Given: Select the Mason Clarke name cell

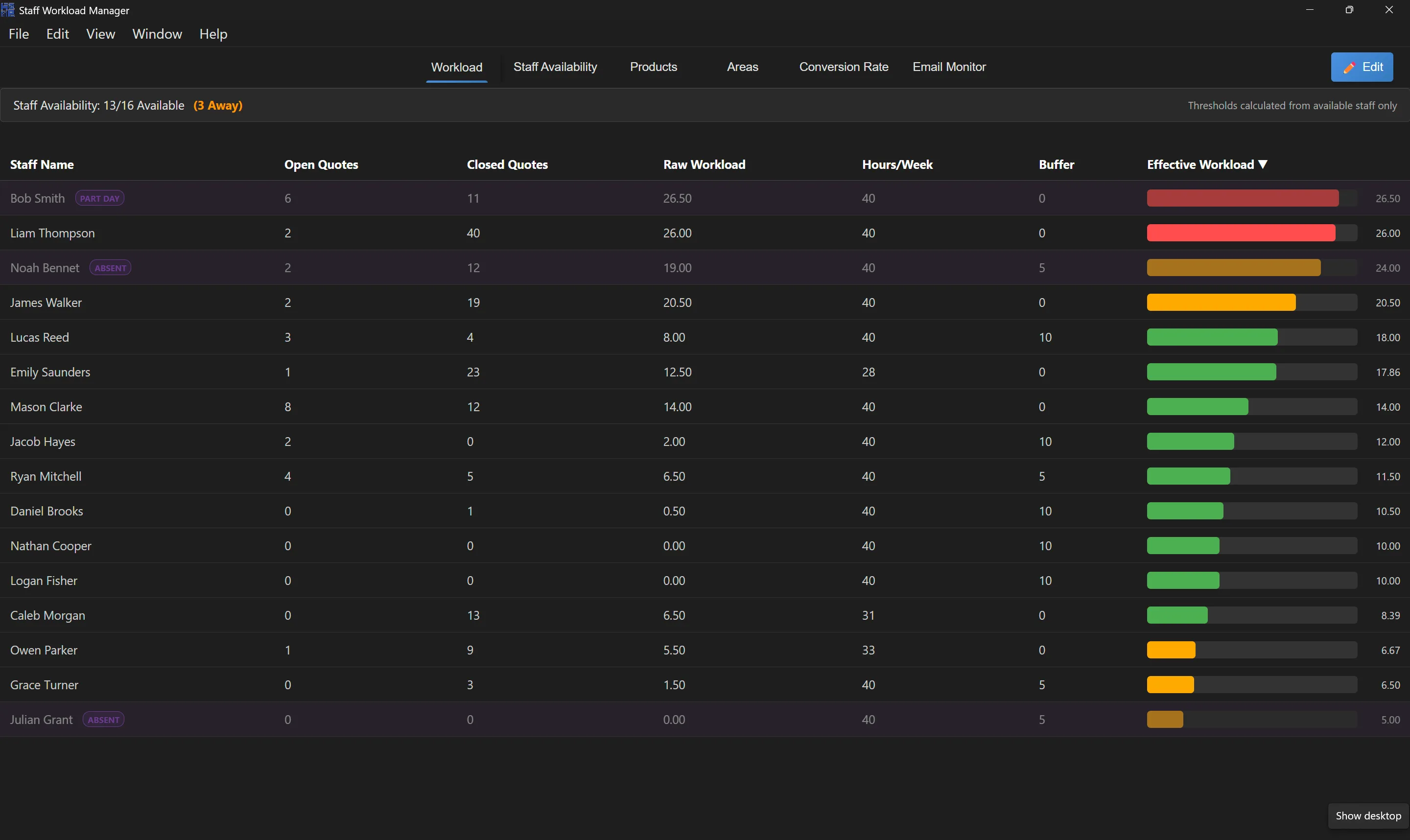Looking at the screenshot, I should pos(47,407).
